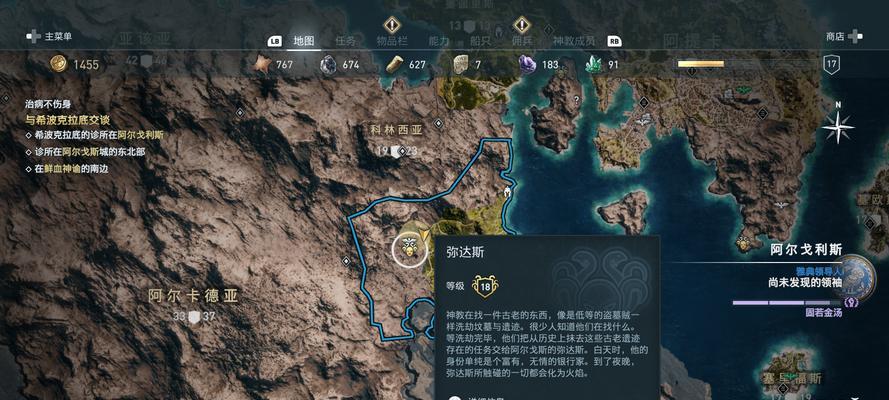Select the question mark location on island
This screenshot has height=400, width=889.
pyautogui.click(x=577, y=99)
